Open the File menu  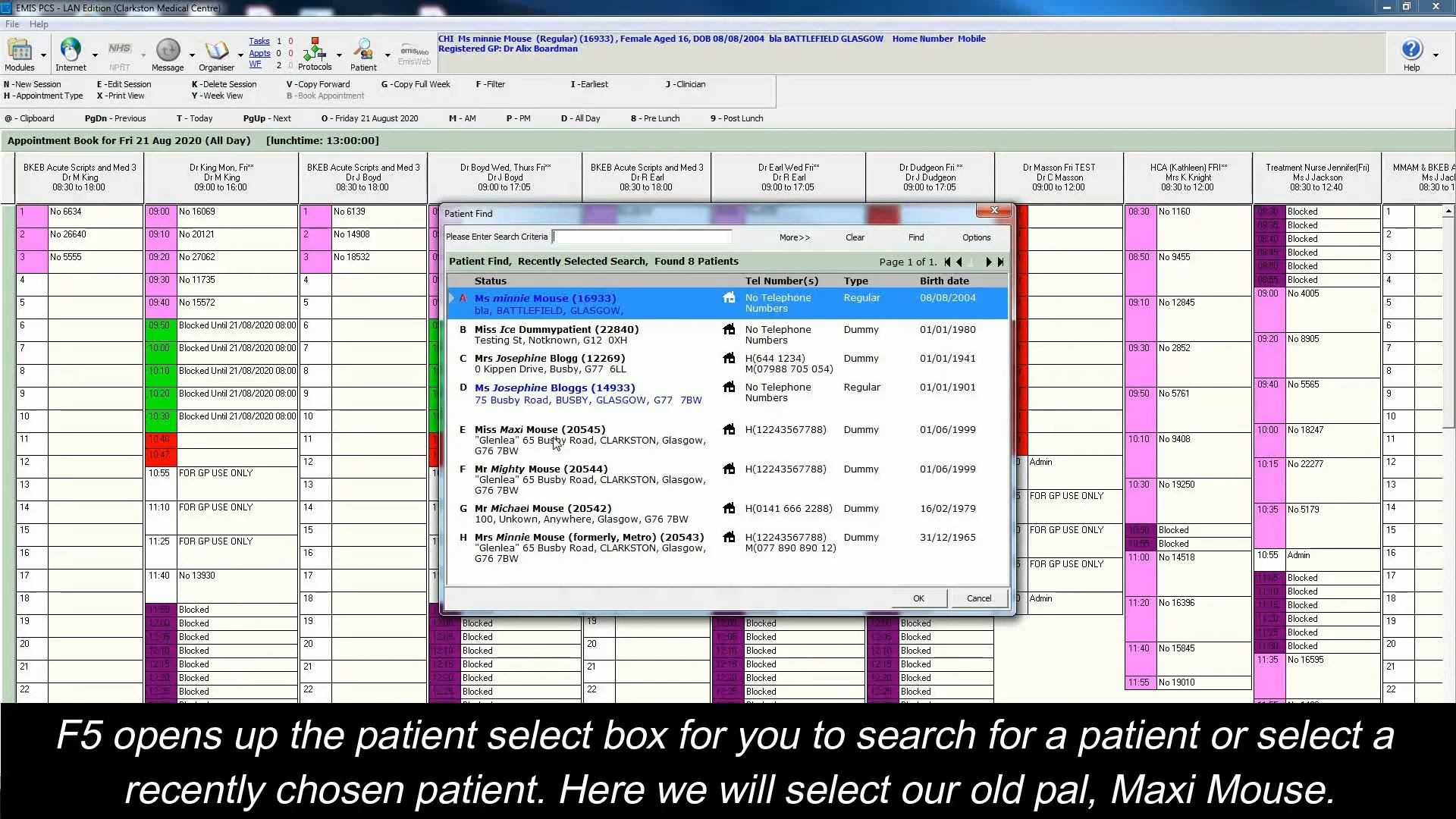[x=11, y=24]
